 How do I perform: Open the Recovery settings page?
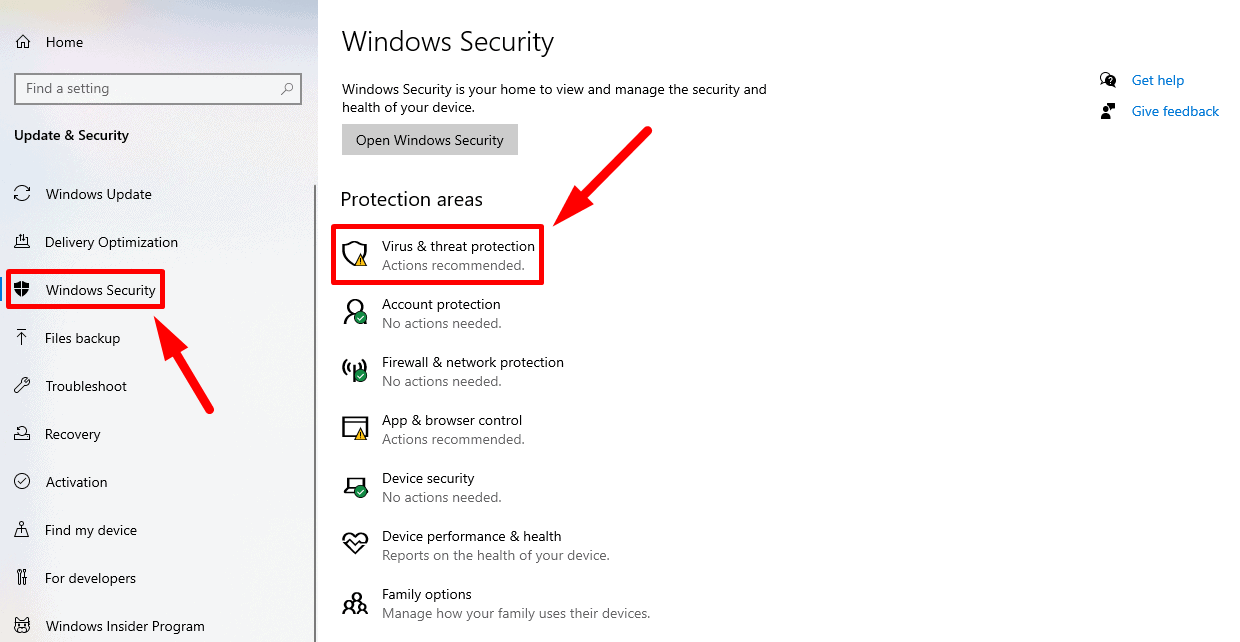point(72,434)
